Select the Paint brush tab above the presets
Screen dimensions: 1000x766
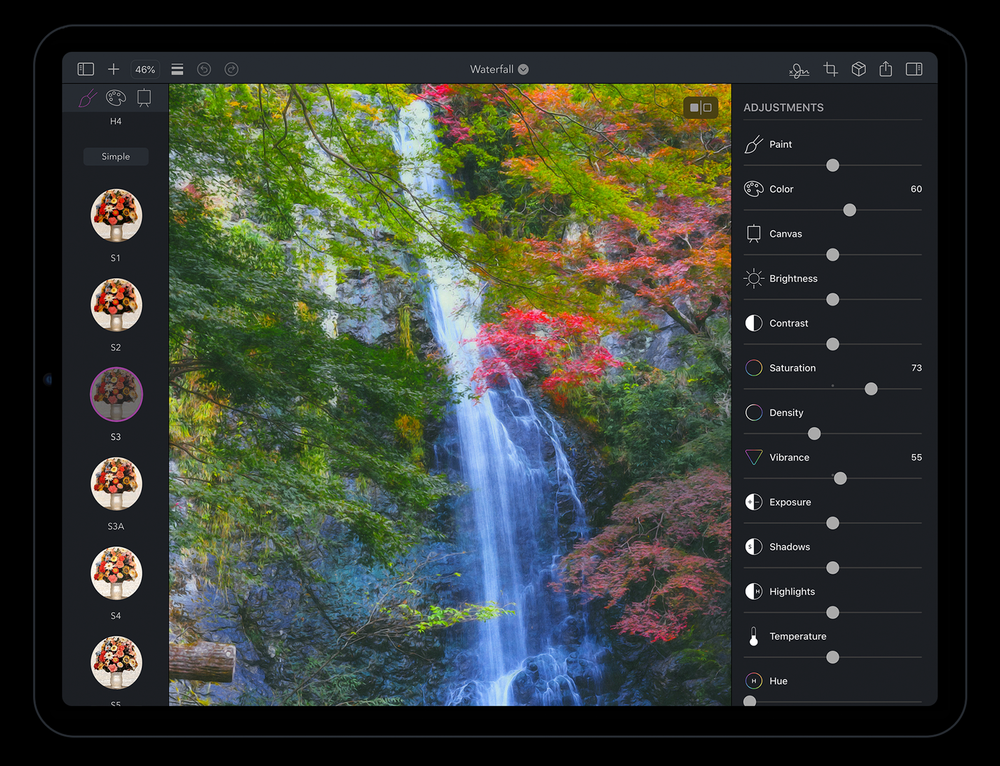pyautogui.click(x=86, y=97)
